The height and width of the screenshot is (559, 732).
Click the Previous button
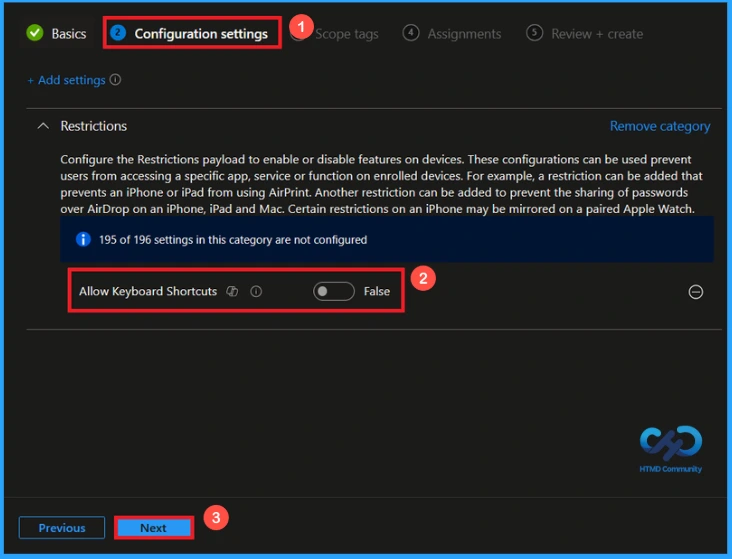tap(62, 528)
